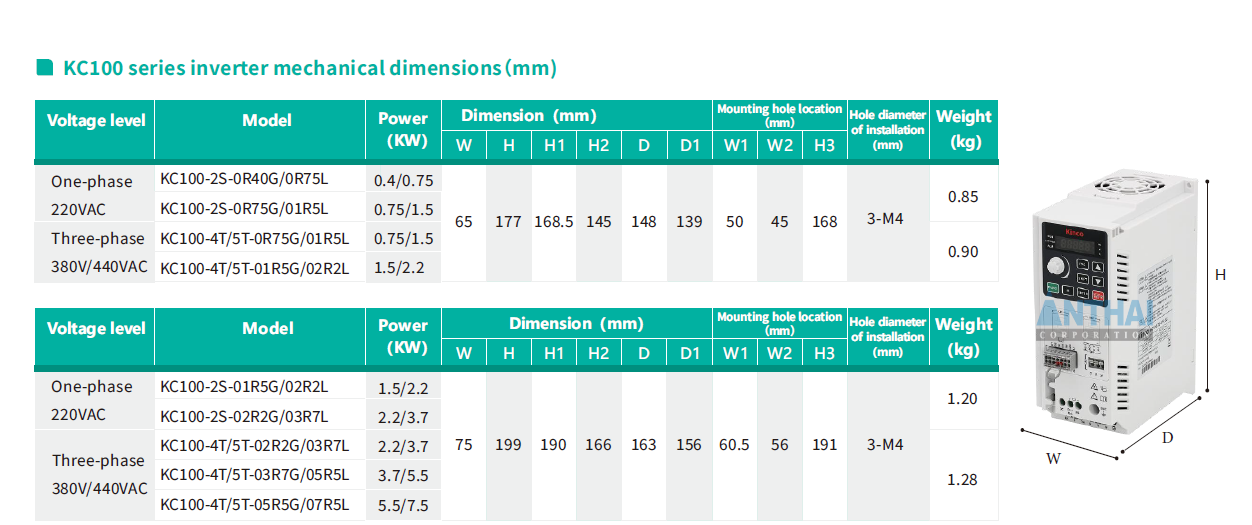Select model KC100-2S-02R2G/03R7L
This screenshot has width=1252, height=525.
coord(244,416)
